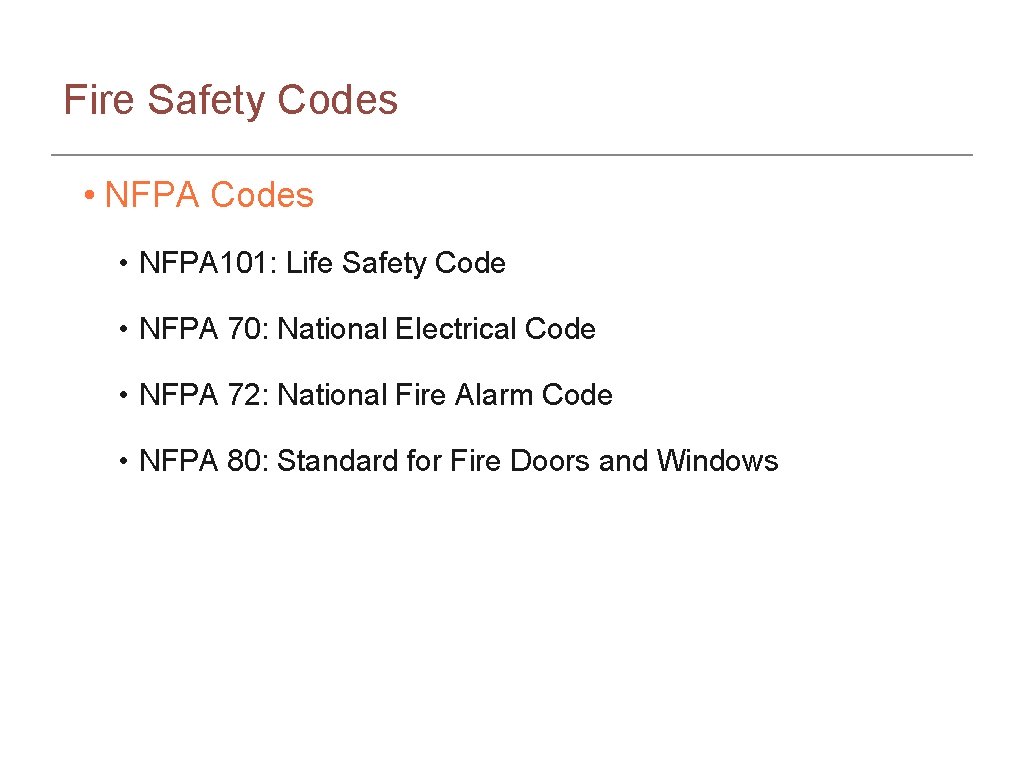The height and width of the screenshot is (768, 1024).
Task: Select the orange "NFPA Codes" heading
Action: [209, 195]
